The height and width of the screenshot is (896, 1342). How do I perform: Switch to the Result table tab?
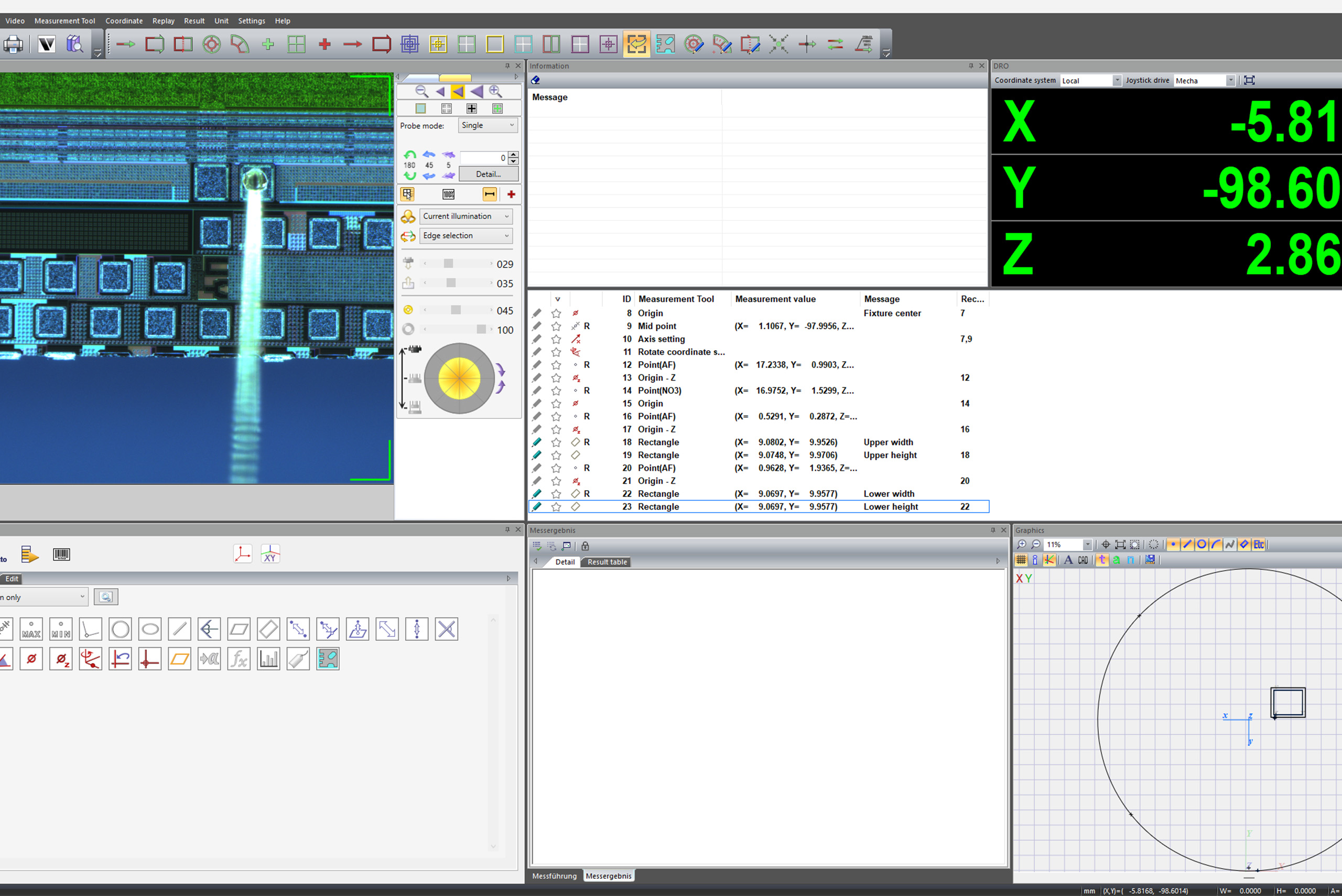pyautogui.click(x=607, y=562)
